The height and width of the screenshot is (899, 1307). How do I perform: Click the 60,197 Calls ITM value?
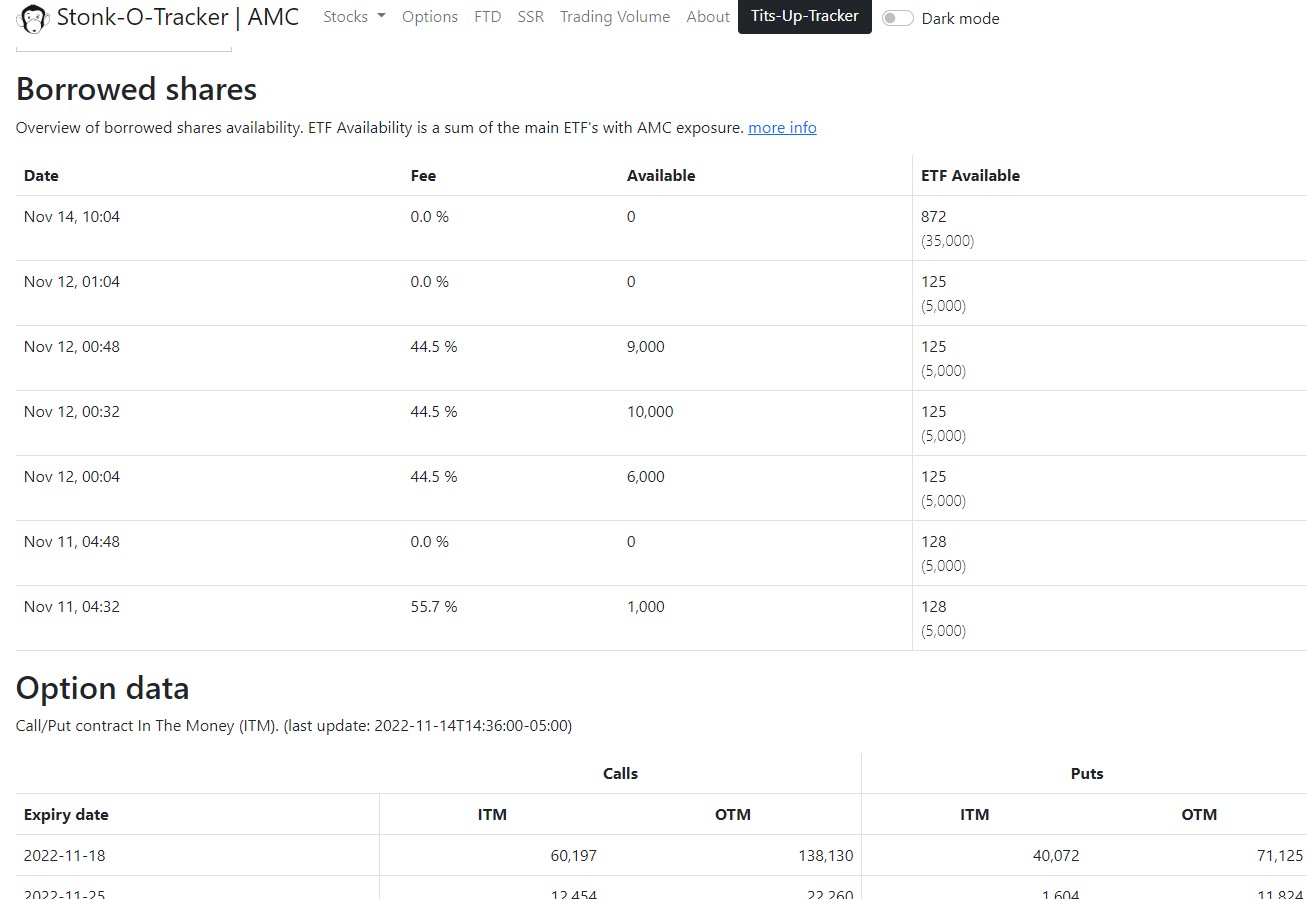[574, 856]
